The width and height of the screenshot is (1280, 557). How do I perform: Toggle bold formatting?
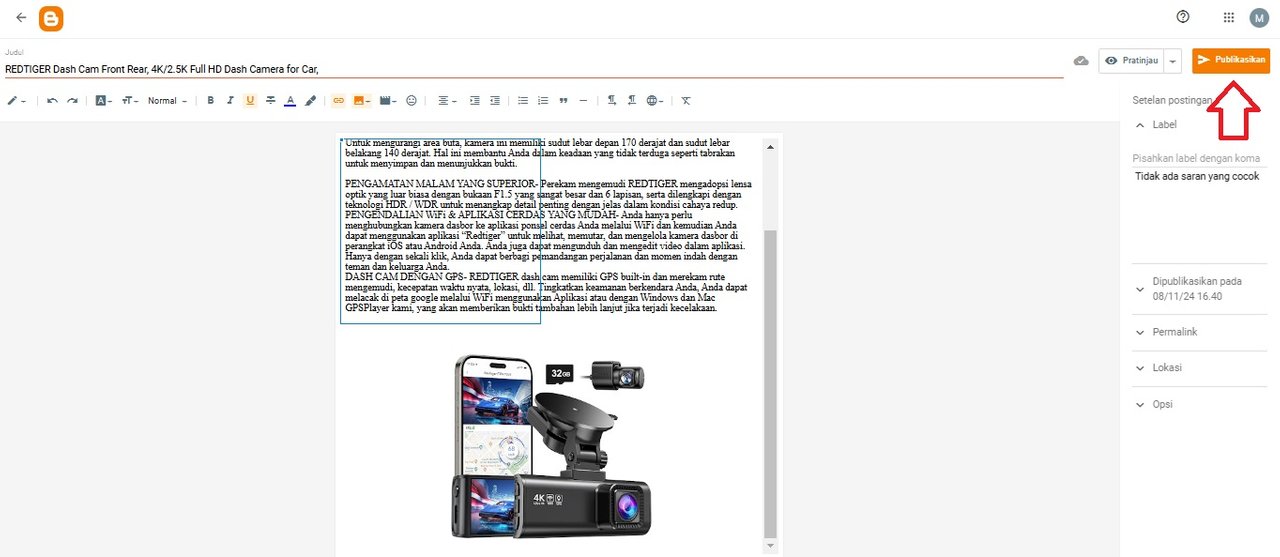(x=210, y=101)
